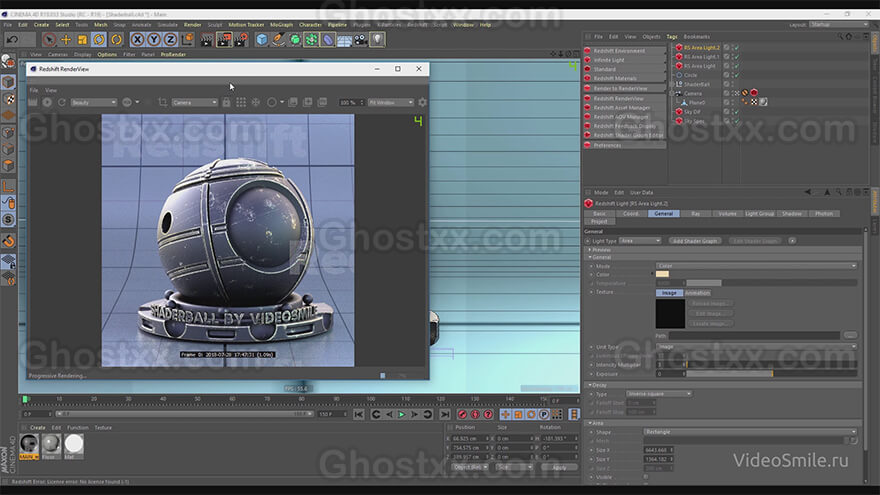Open the Mode Color dropdown
The height and width of the screenshot is (495, 880).
tap(756, 266)
